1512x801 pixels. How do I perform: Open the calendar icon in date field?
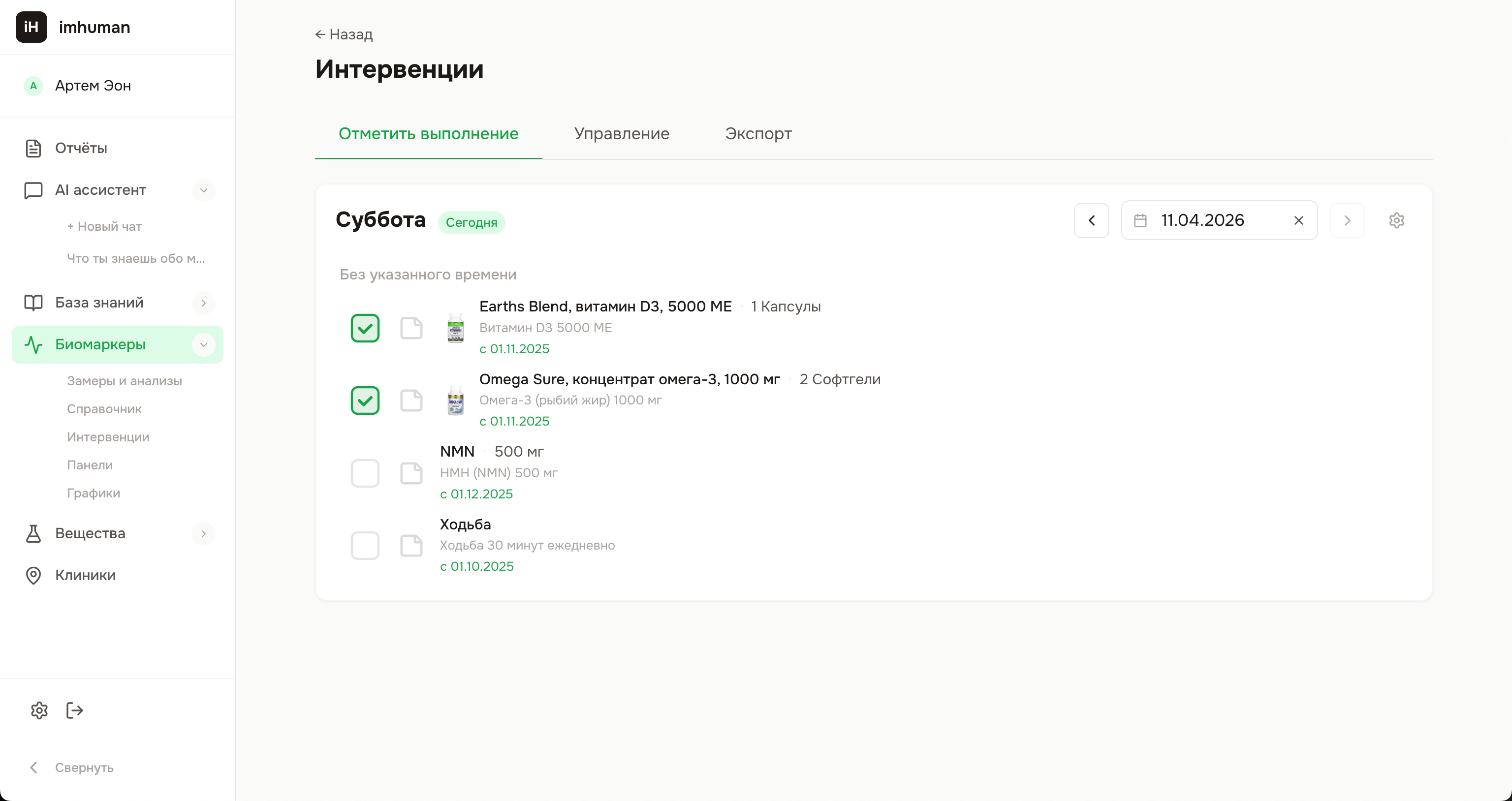pos(1140,220)
